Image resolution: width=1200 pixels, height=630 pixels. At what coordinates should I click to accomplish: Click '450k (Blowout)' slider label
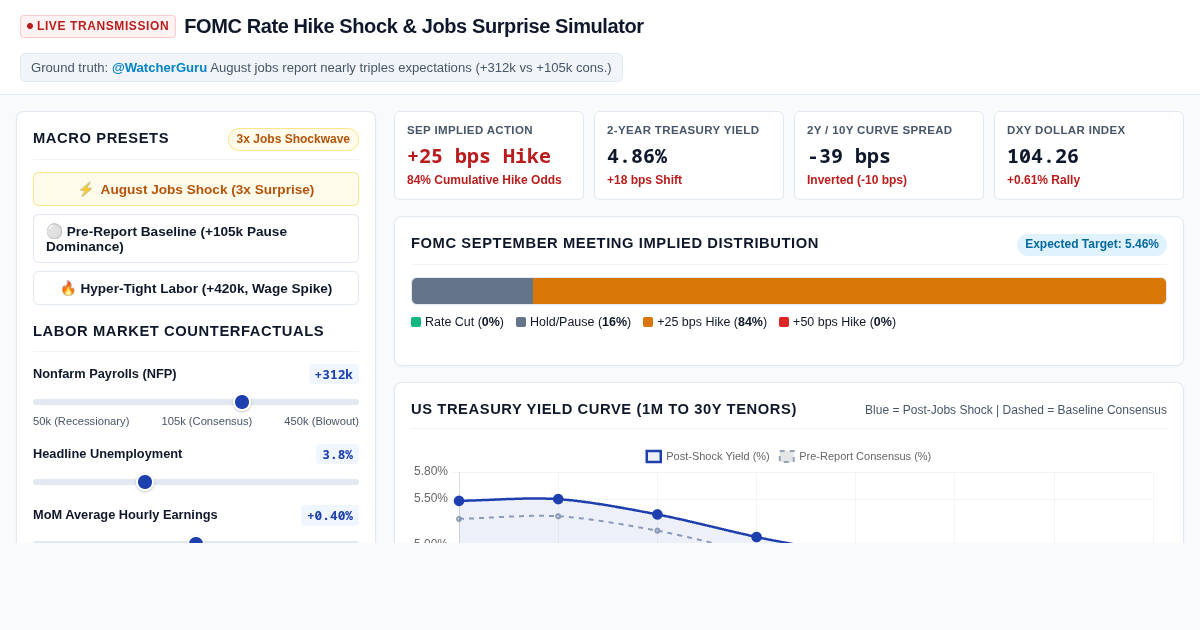[321, 421]
